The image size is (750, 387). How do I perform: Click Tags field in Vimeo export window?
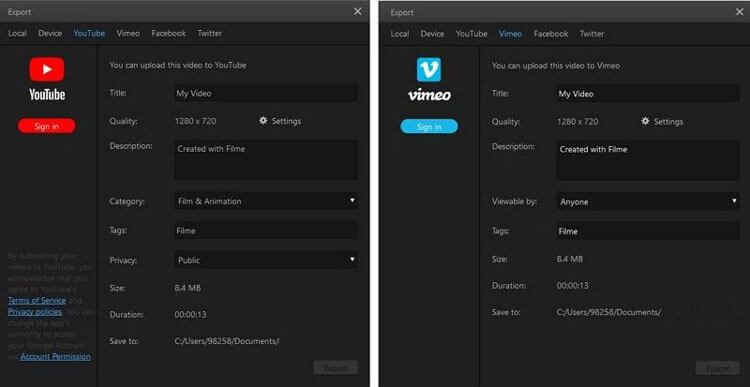pos(648,231)
